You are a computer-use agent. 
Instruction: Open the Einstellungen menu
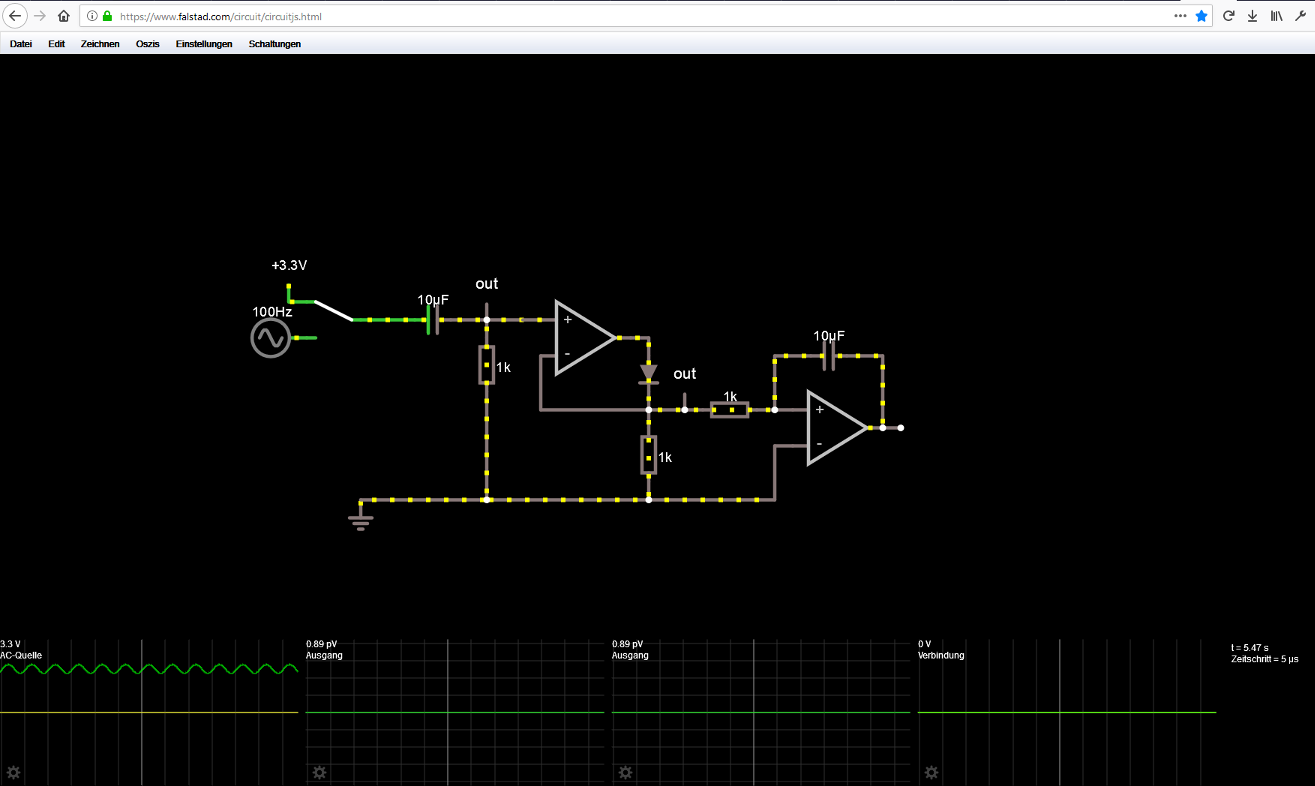click(x=204, y=44)
